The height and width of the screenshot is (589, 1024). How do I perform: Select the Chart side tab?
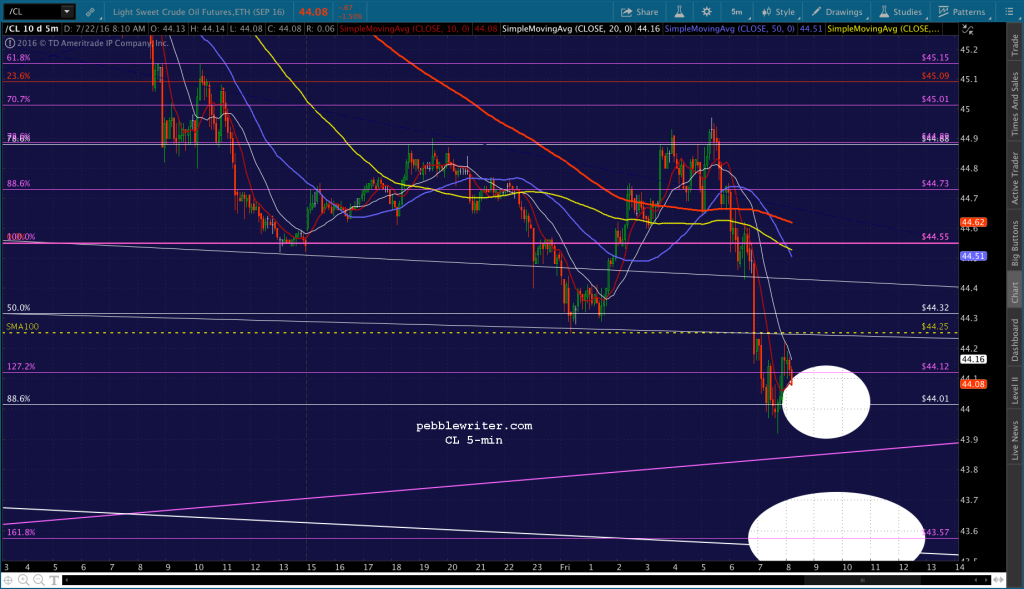click(1015, 292)
